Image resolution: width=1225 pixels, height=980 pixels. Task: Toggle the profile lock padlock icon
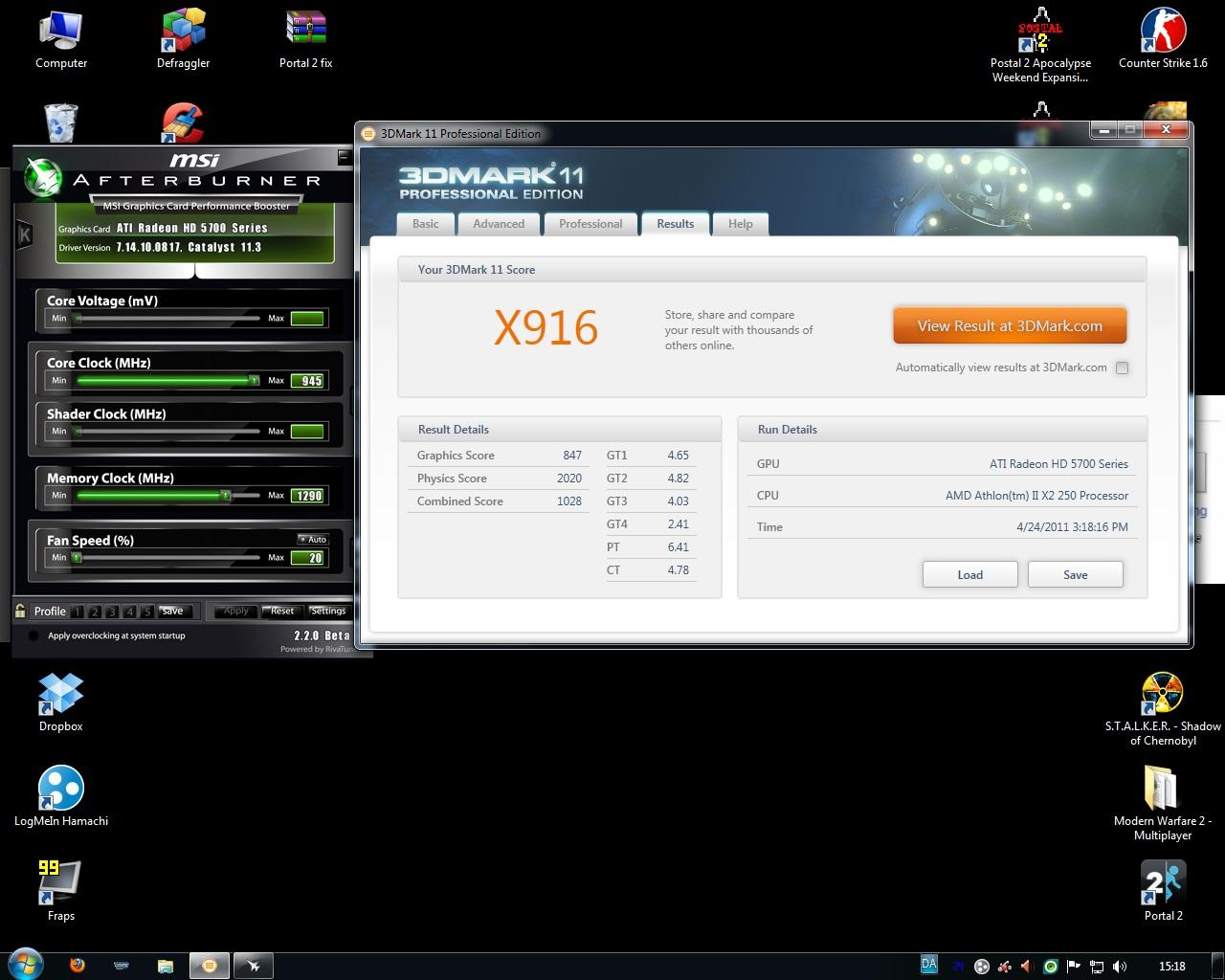tap(20, 611)
